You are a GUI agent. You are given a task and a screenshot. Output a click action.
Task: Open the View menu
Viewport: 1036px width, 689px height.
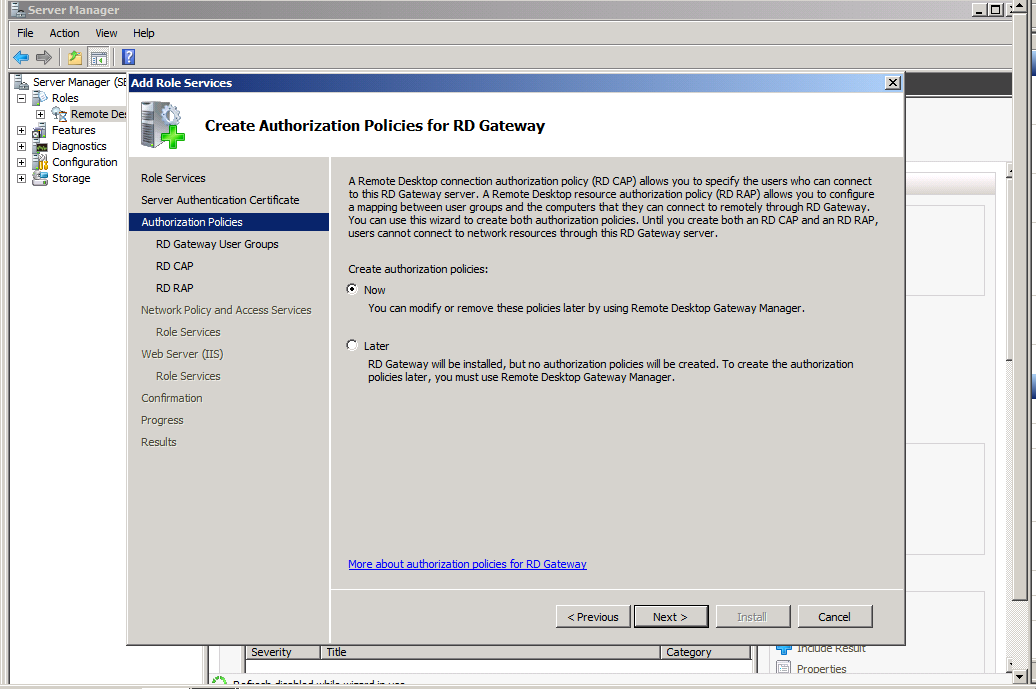click(x=106, y=33)
